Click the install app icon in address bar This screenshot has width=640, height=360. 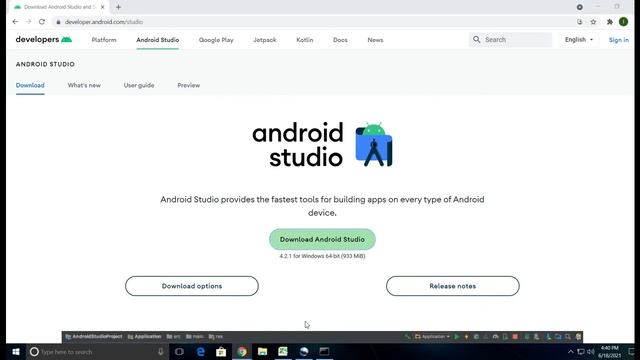[x=580, y=22]
